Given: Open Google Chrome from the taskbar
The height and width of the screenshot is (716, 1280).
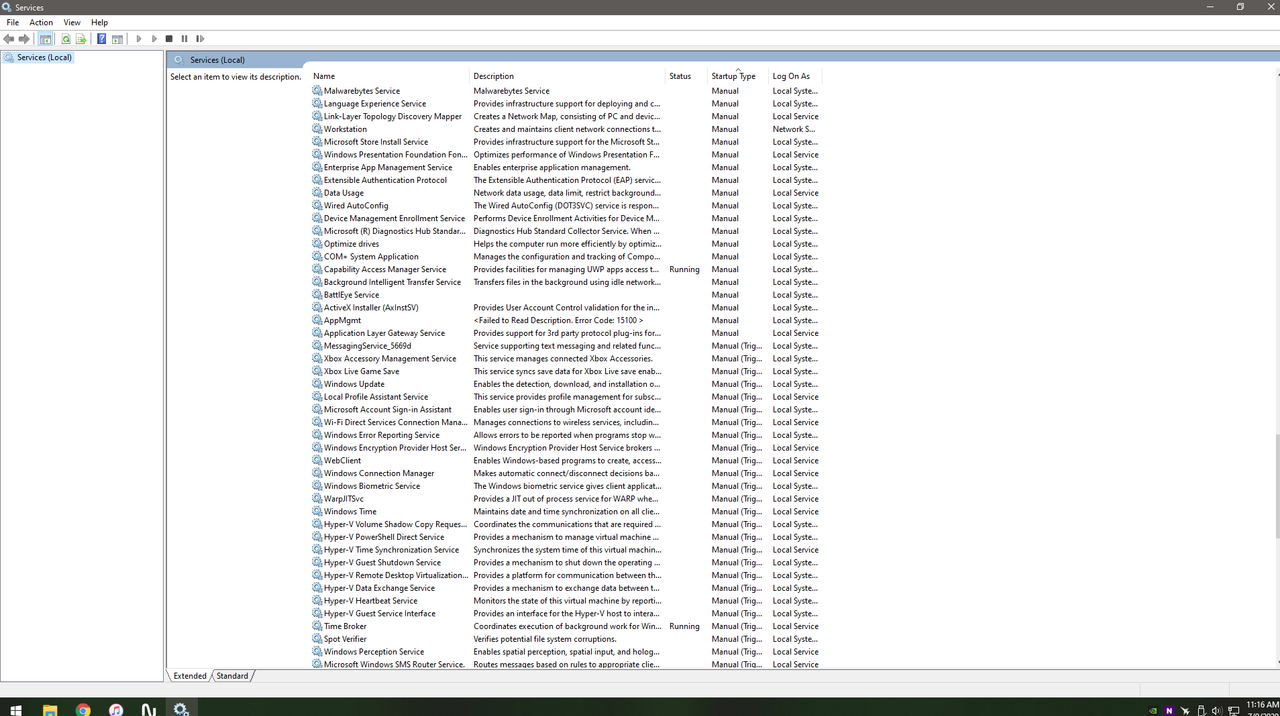Looking at the screenshot, I should click(x=83, y=710).
